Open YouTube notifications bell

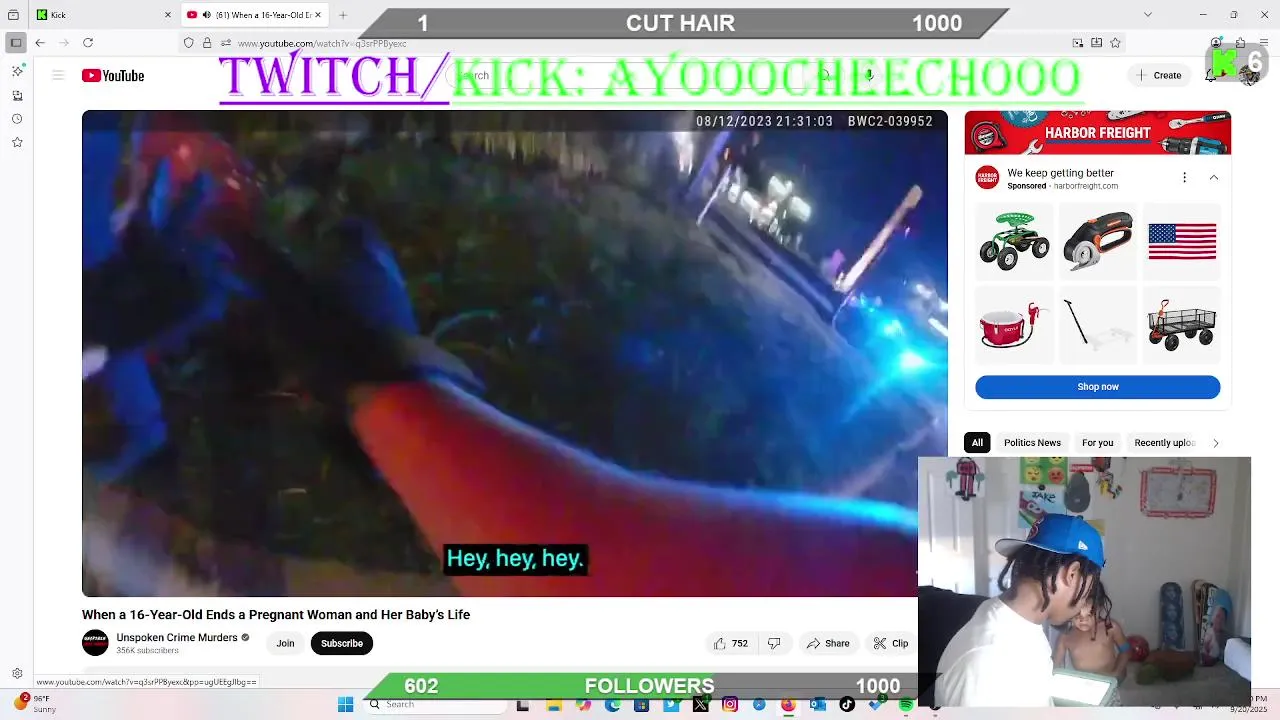pos(1212,75)
